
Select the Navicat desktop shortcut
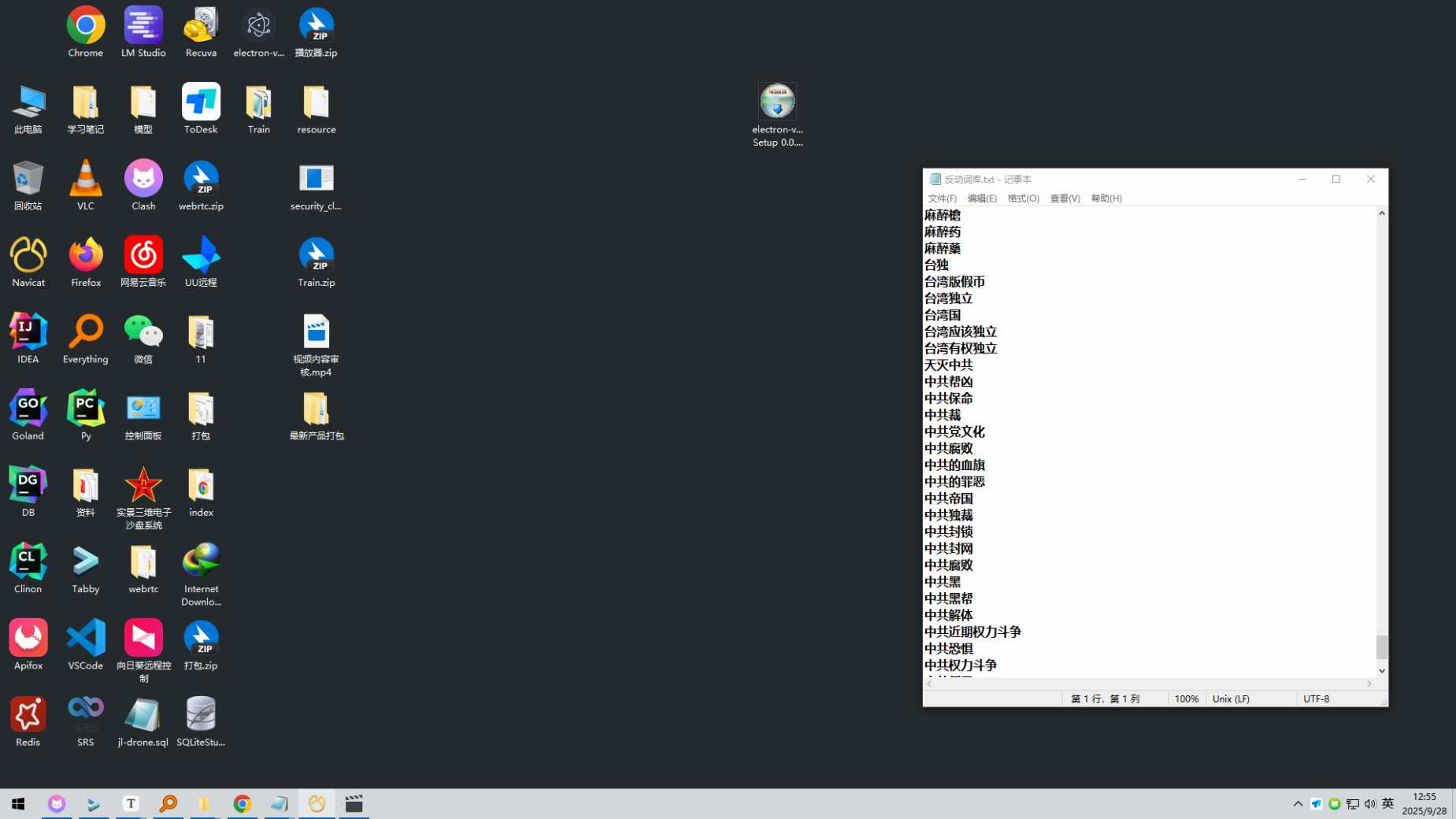pos(28,256)
